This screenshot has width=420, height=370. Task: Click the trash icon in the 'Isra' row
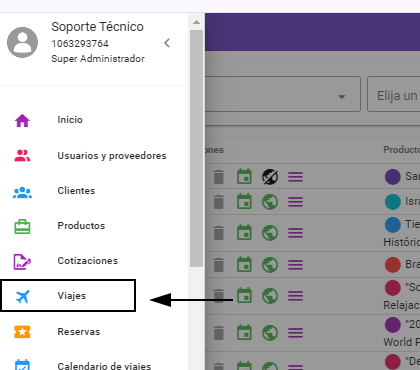click(x=219, y=202)
